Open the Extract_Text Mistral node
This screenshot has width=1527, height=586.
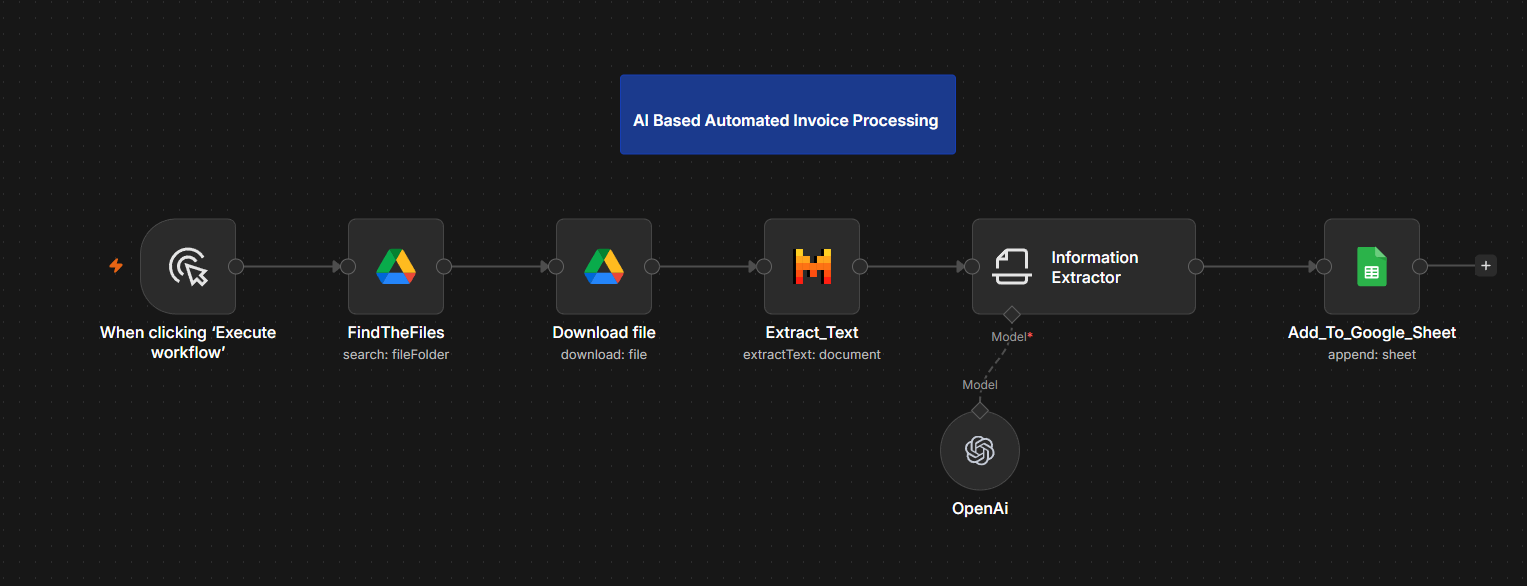click(x=812, y=266)
